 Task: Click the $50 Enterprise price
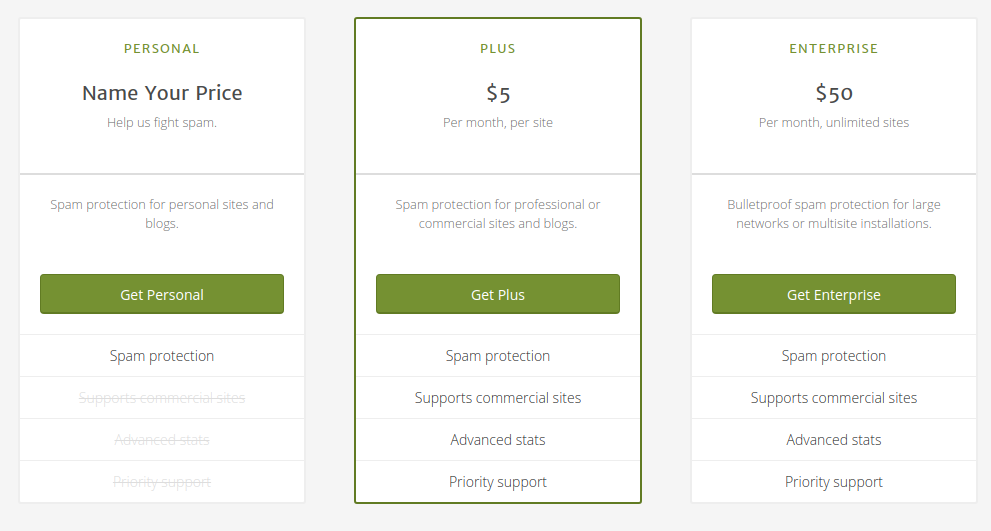pos(833,93)
